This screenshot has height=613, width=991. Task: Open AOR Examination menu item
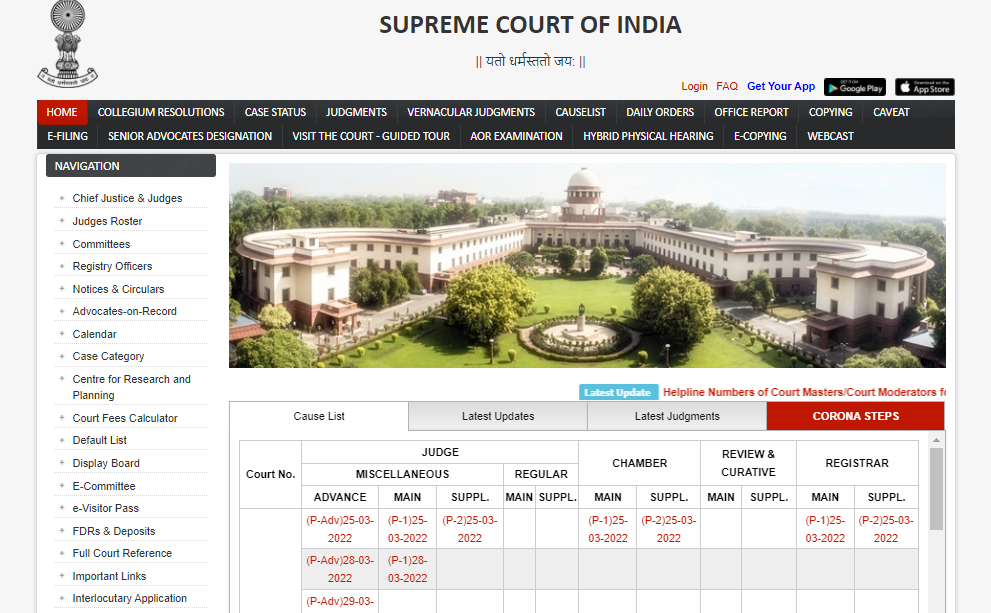pyautogui.click(x=516, y=137)
